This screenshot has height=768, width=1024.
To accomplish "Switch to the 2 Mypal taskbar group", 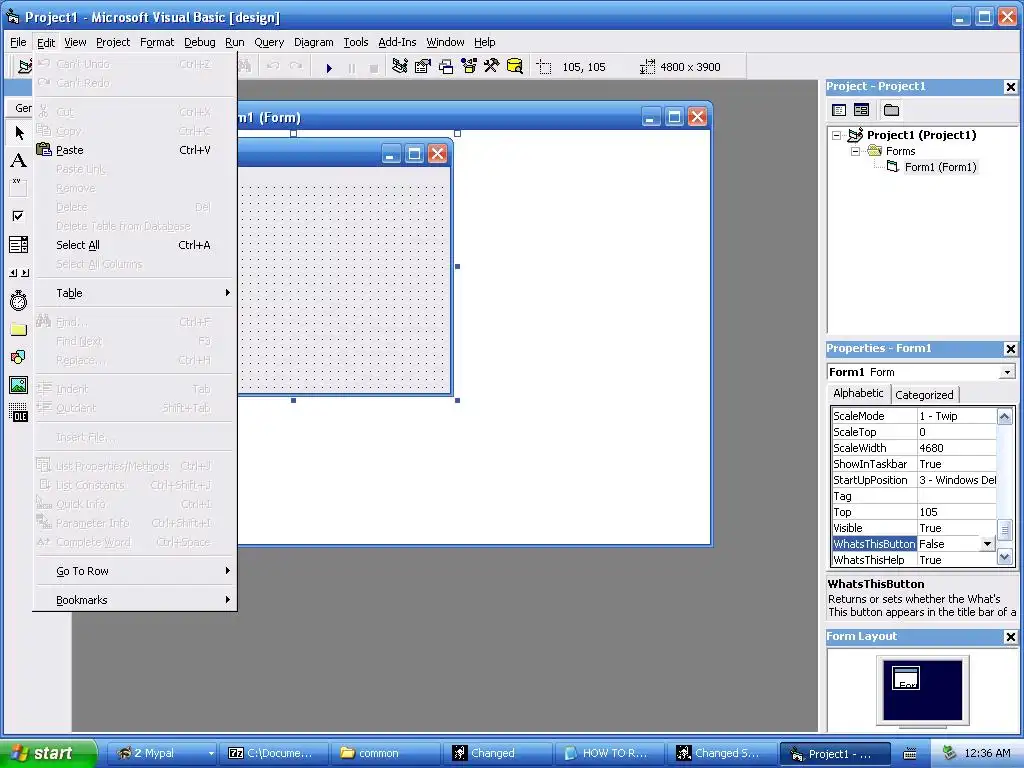I will (x=162, y=754).
